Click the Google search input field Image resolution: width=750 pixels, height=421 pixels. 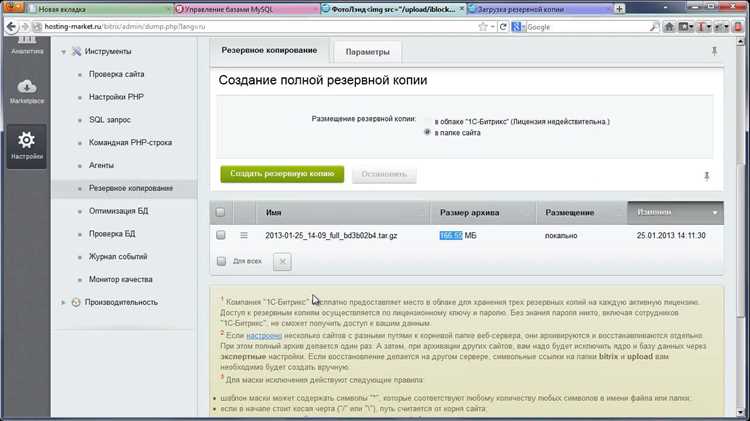[587, 27]
